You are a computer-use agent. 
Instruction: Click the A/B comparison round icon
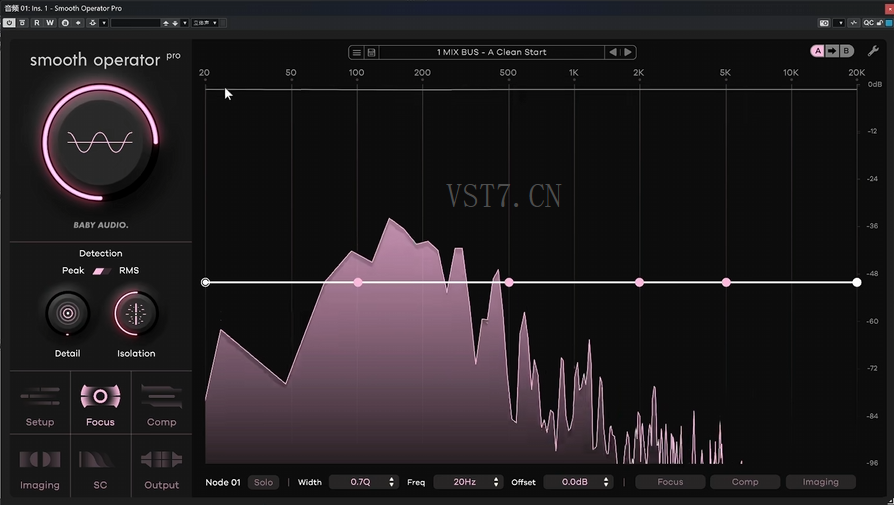[x=65, y=23]
